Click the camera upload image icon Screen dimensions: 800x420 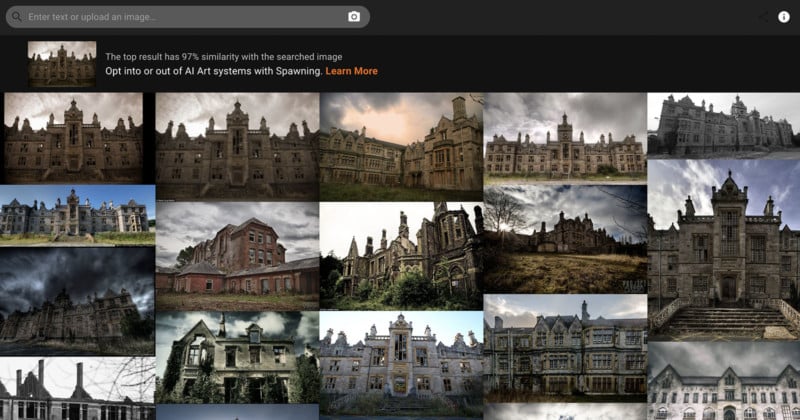(354, 17)
